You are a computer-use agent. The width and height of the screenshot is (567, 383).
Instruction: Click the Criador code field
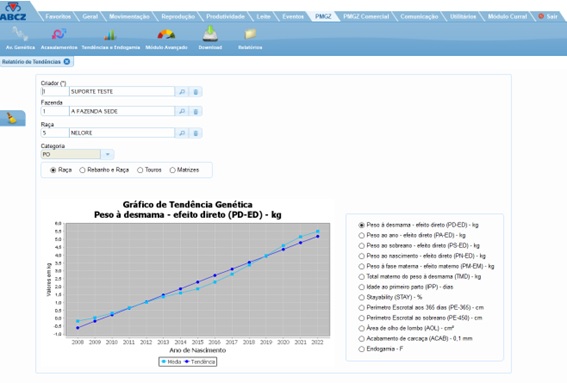(55, 92)
